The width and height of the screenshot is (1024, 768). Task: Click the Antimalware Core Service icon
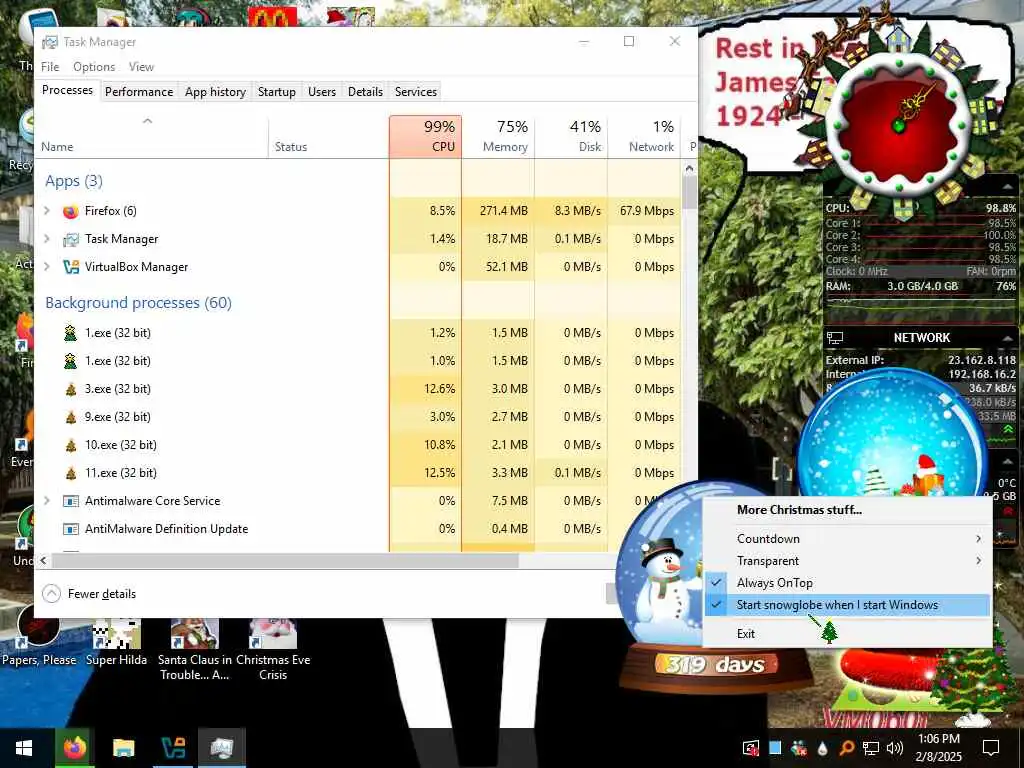point(71,501)
